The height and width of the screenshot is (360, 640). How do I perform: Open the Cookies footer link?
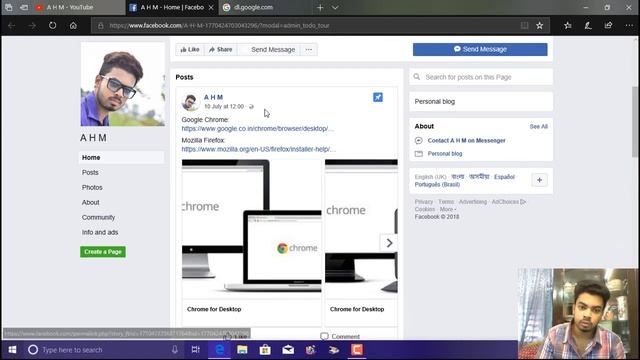(x=424, y=209)
